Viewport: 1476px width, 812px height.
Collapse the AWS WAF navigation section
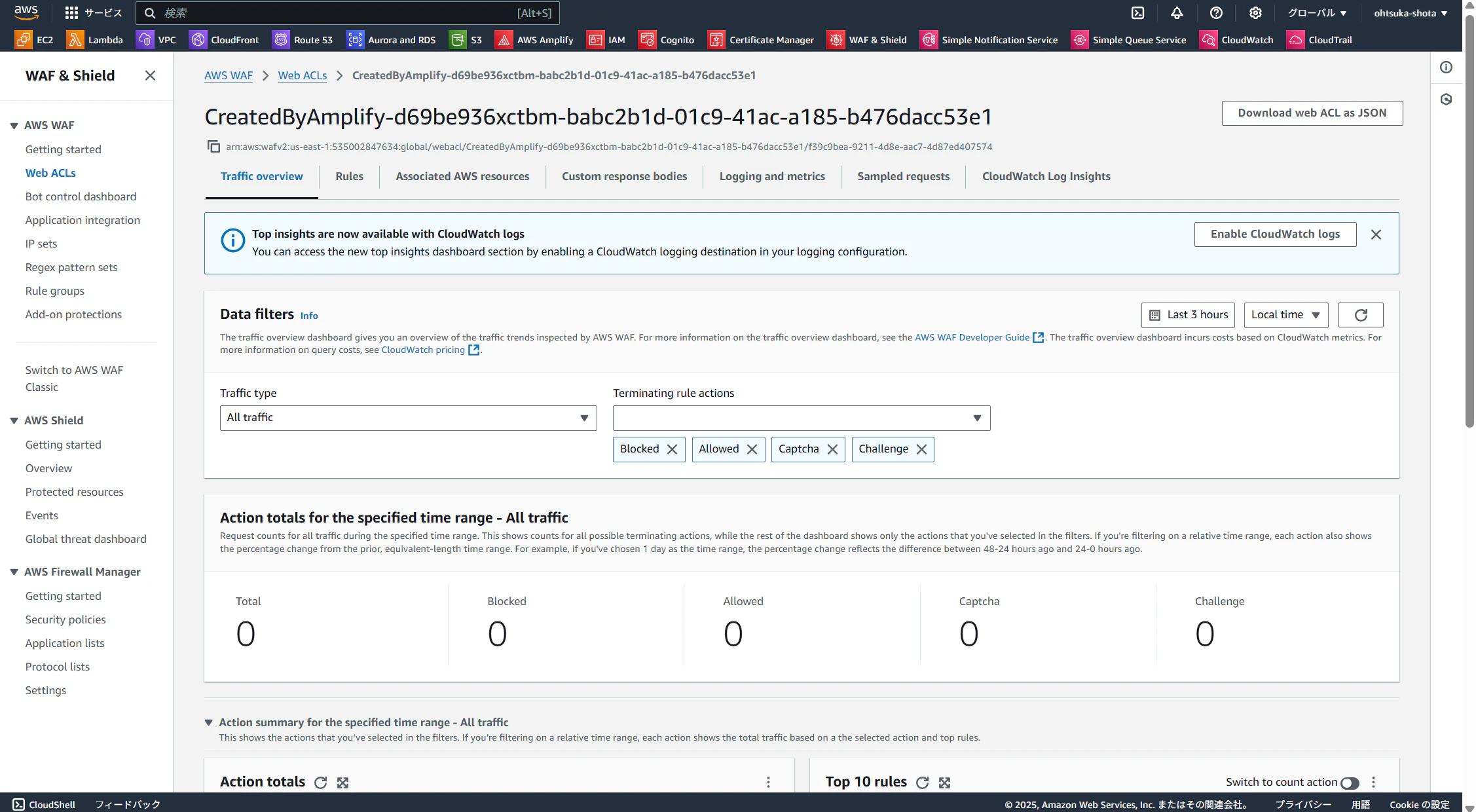point(14,126)
